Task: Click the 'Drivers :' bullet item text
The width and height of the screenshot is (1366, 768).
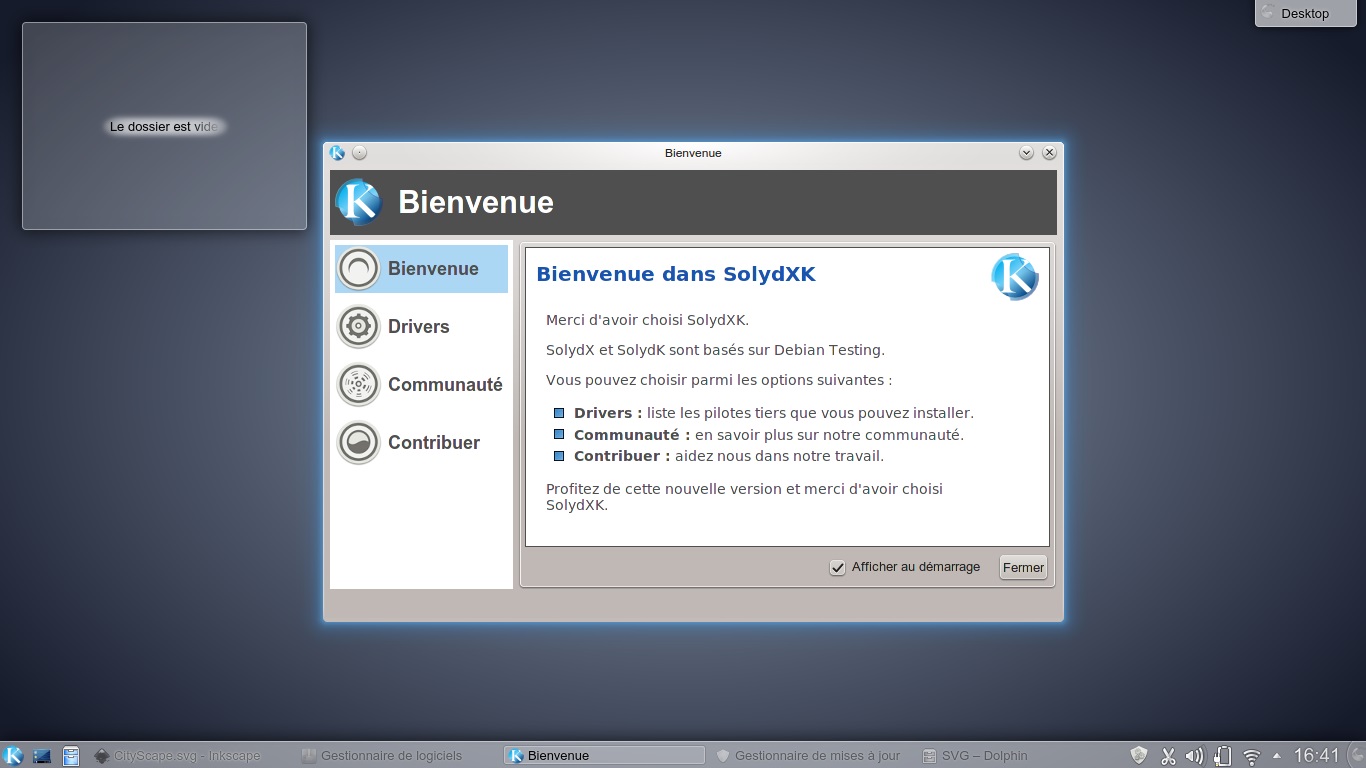Action: coord(773,413)
